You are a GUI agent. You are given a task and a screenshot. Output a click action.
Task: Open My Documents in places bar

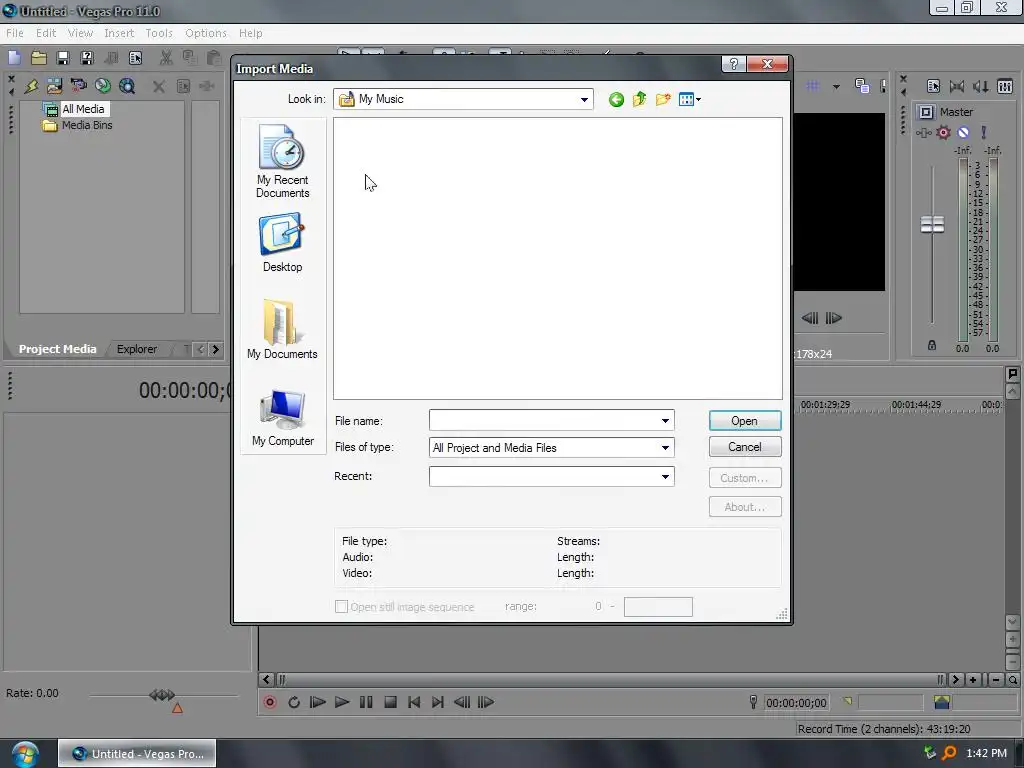click(282, 329)
